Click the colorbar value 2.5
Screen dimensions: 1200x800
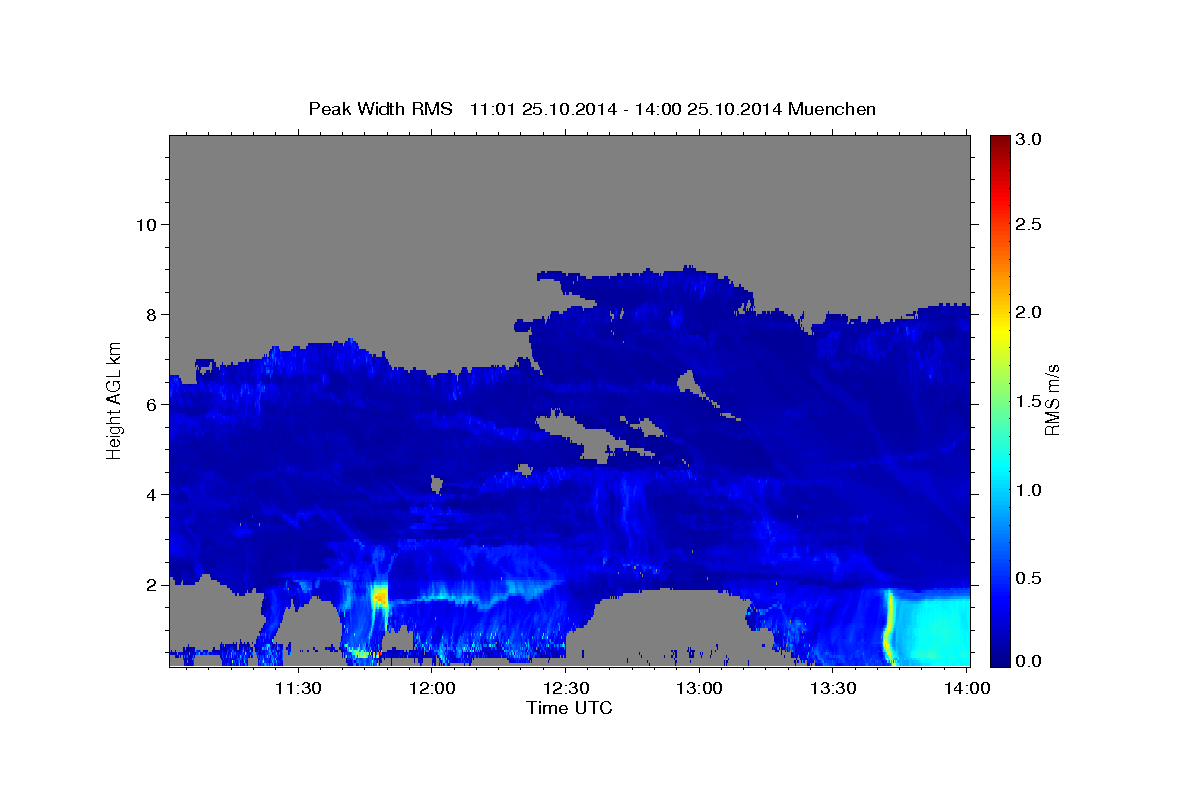coord(1029,224)
